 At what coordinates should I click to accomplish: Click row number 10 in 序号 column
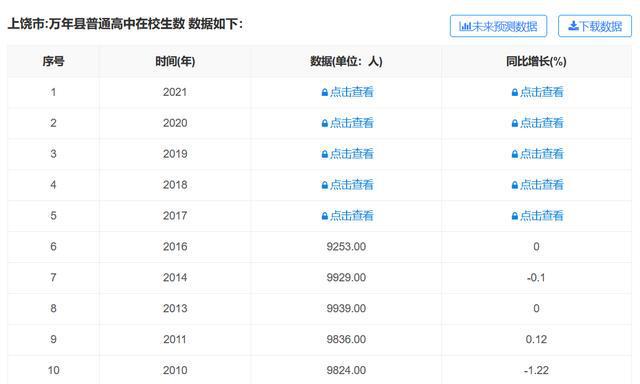53,370
